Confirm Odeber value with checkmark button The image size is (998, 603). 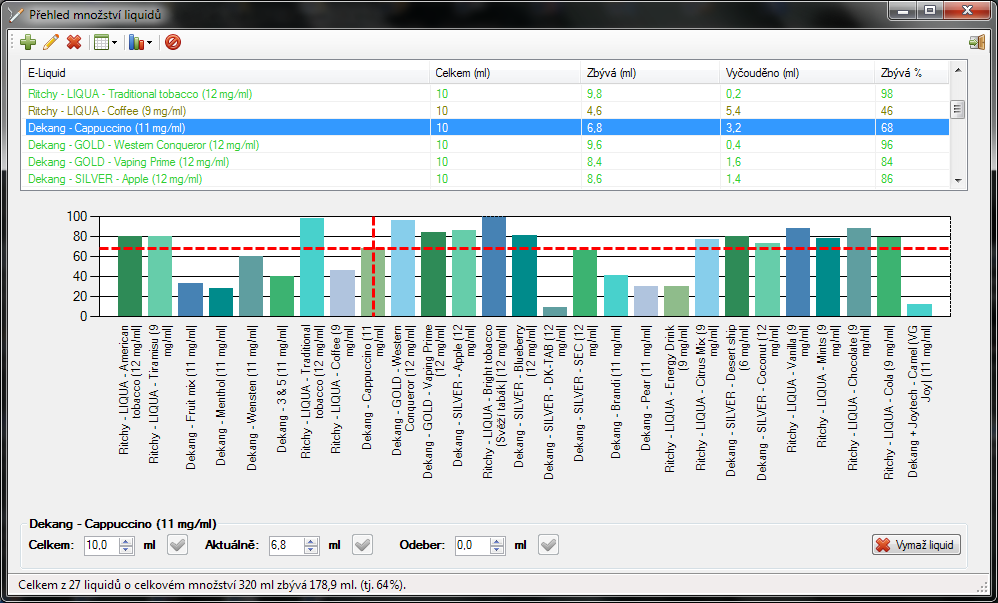coord(549,545)
